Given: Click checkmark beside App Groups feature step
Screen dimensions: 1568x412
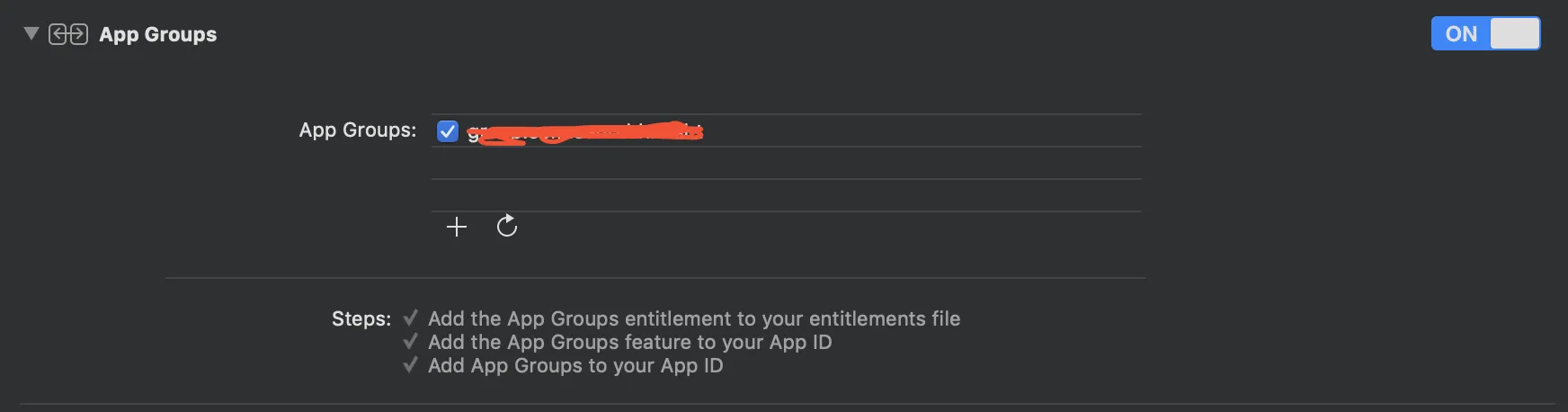Looking at the screenshot, I should point(411,342).
